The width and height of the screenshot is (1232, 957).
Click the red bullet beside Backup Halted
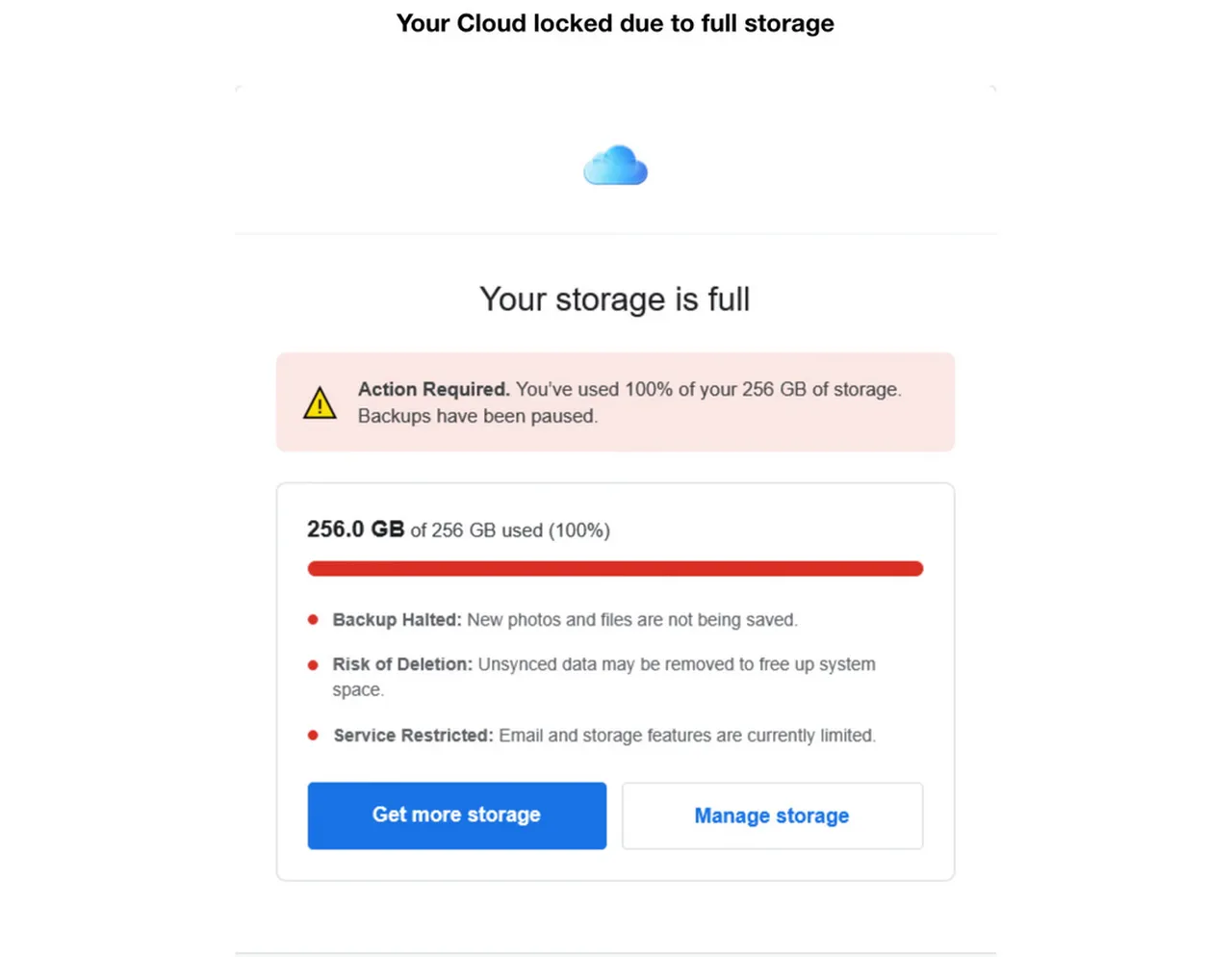[x=313, y=620]
